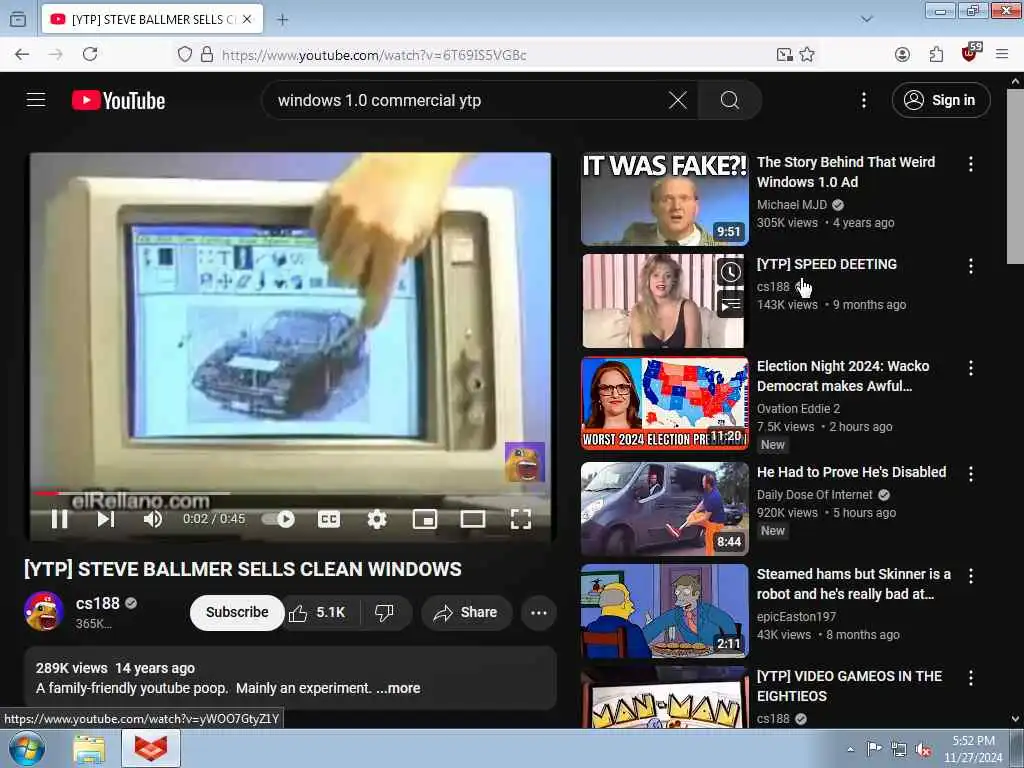Open a new browser tab
Screen dimensions: 1024x768
[x=282, y=20]
